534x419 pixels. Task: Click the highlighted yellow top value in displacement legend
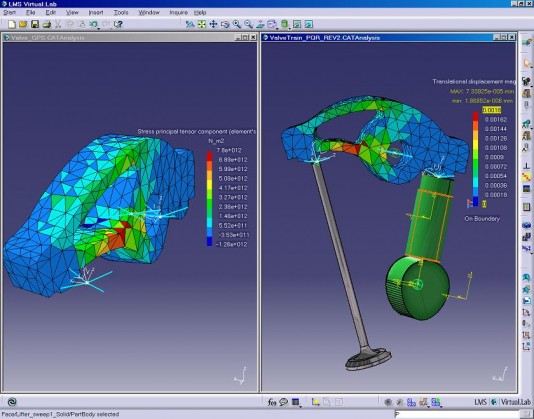point(492,110)
